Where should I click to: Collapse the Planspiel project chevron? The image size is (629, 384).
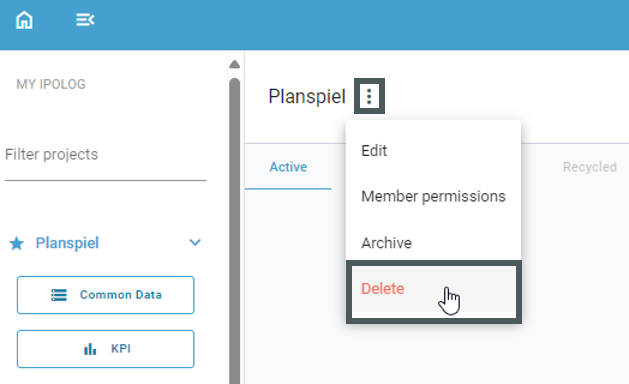(195, 242)
